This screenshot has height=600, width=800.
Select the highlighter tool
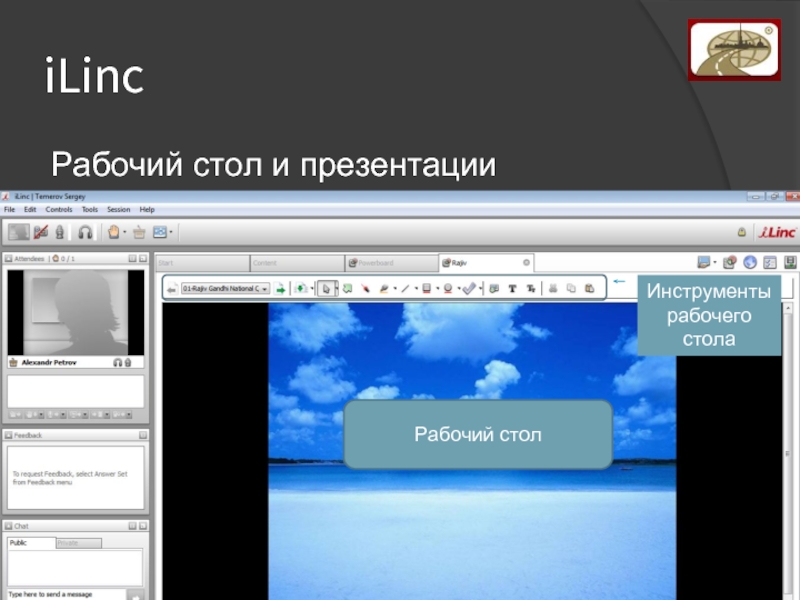[384, 289]
